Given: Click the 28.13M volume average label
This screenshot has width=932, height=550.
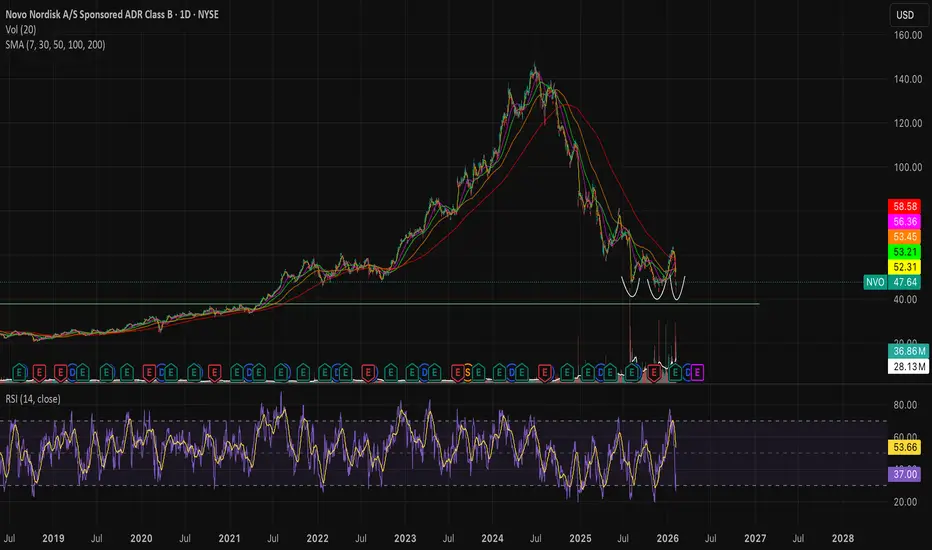Looking at the screenshot, I should pos(909,366).
